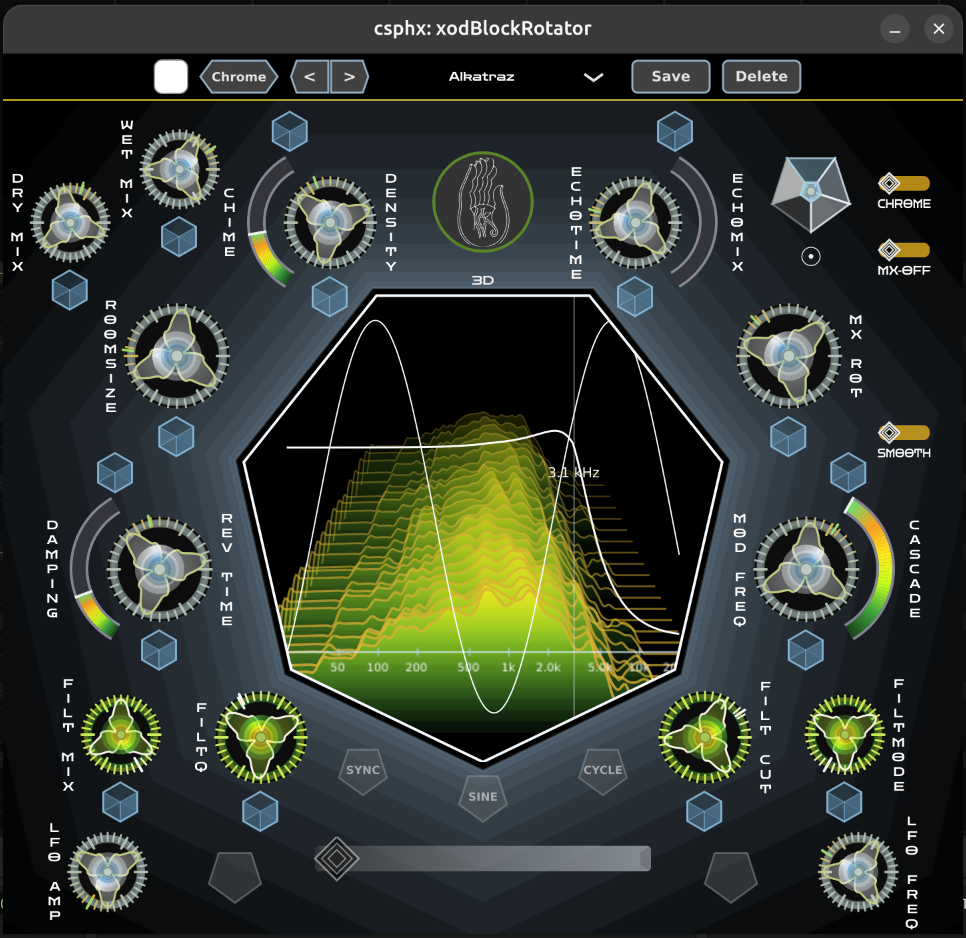Click the cube icon above the Chime arc
966x938 pixels.
point(290,131)
